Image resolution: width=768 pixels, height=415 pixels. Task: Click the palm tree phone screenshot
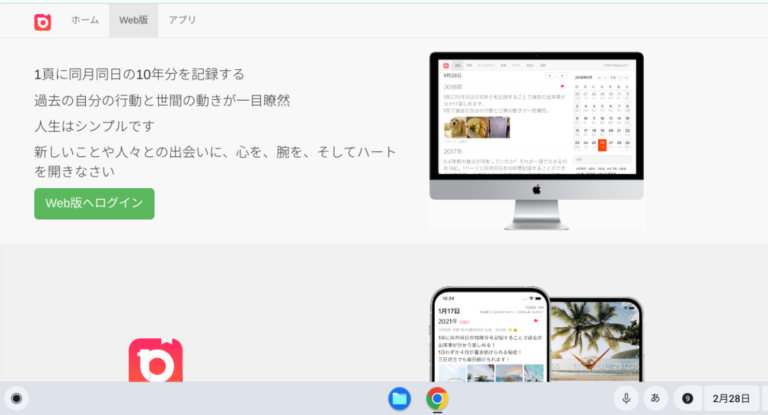coord(596,340)
